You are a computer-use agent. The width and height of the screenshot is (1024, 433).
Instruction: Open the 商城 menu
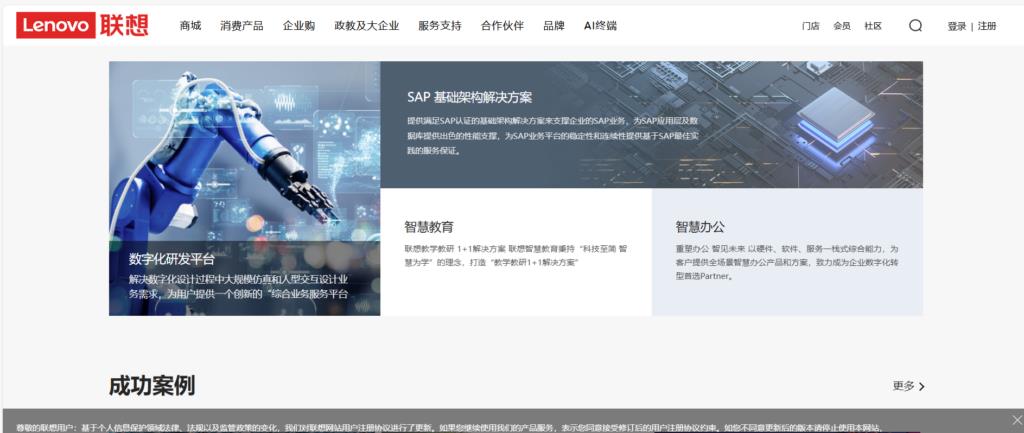click(191, 26)
